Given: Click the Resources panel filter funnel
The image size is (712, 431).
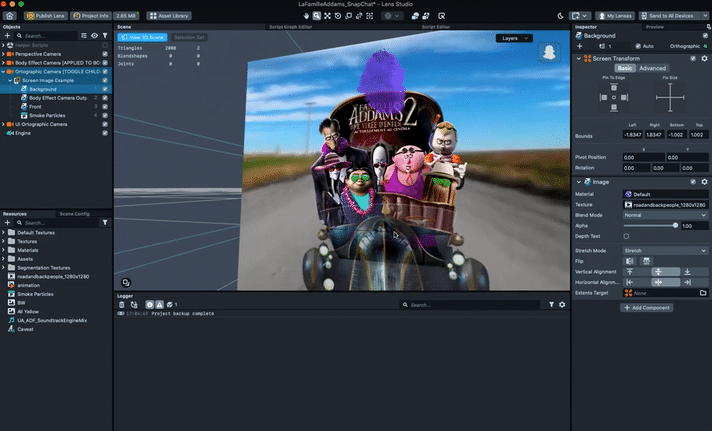Looking at the screenshot, I should pyautogui.click(x=105, y=223).
